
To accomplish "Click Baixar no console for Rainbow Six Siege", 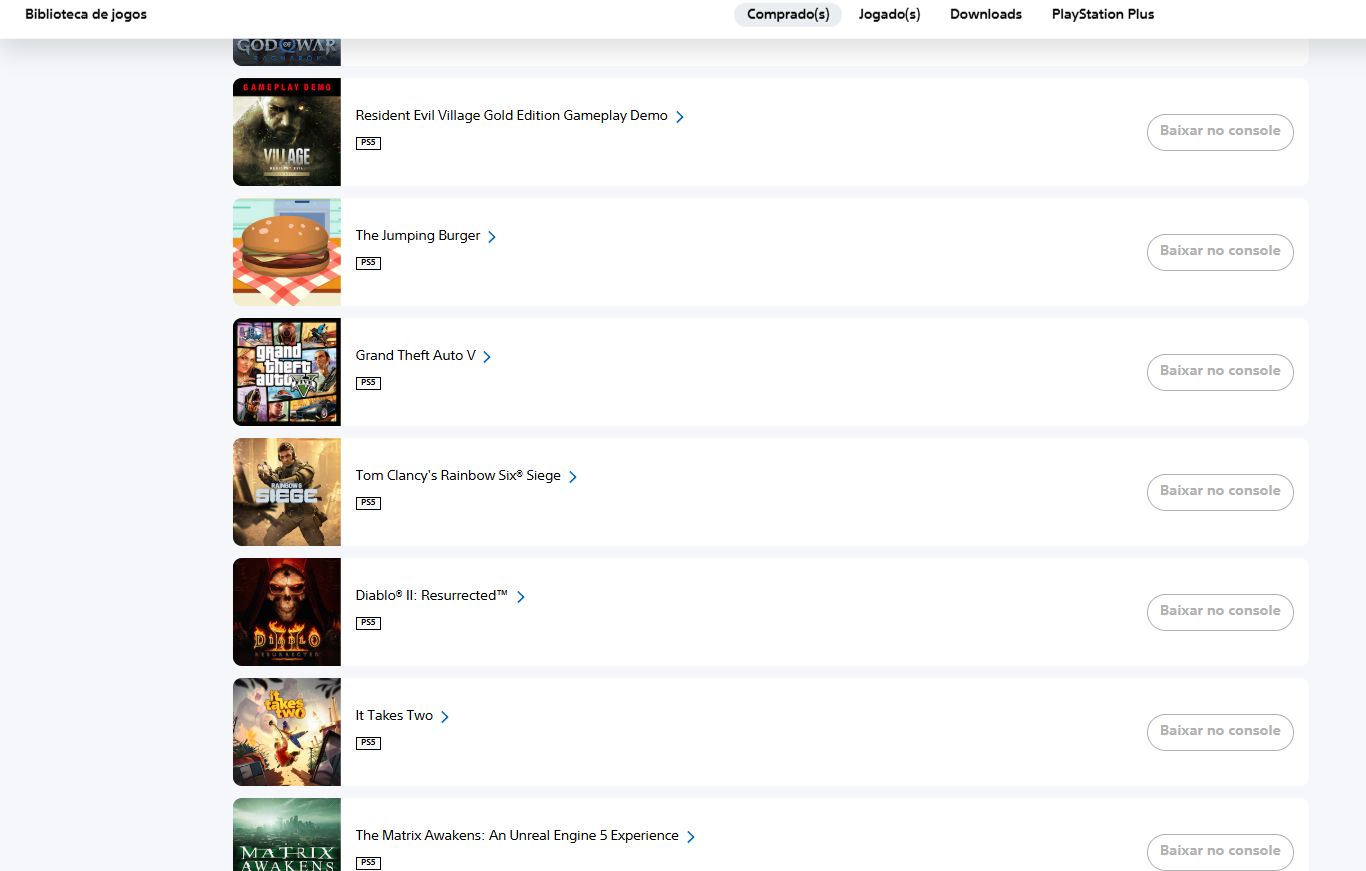I will pos(1220,491).
